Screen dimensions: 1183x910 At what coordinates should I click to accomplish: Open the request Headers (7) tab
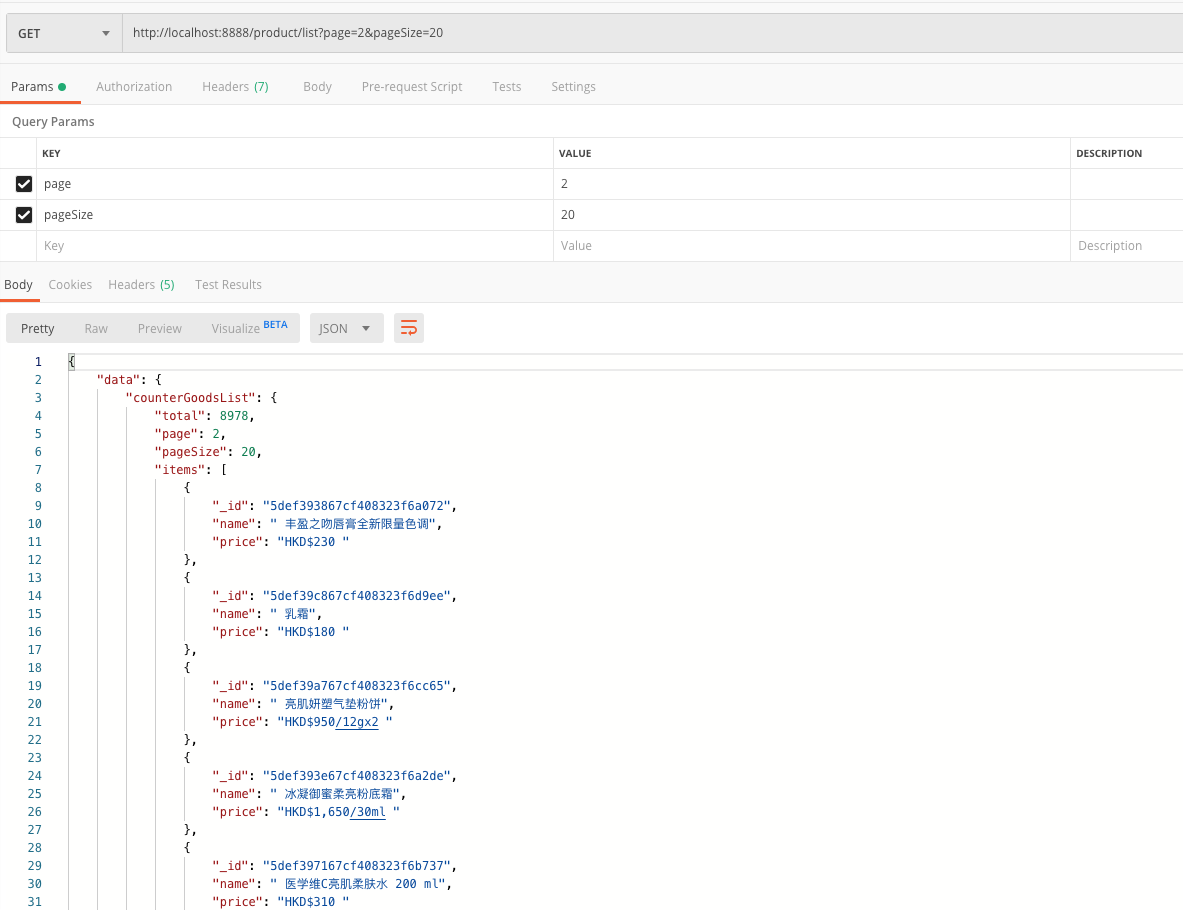(235, 87)
